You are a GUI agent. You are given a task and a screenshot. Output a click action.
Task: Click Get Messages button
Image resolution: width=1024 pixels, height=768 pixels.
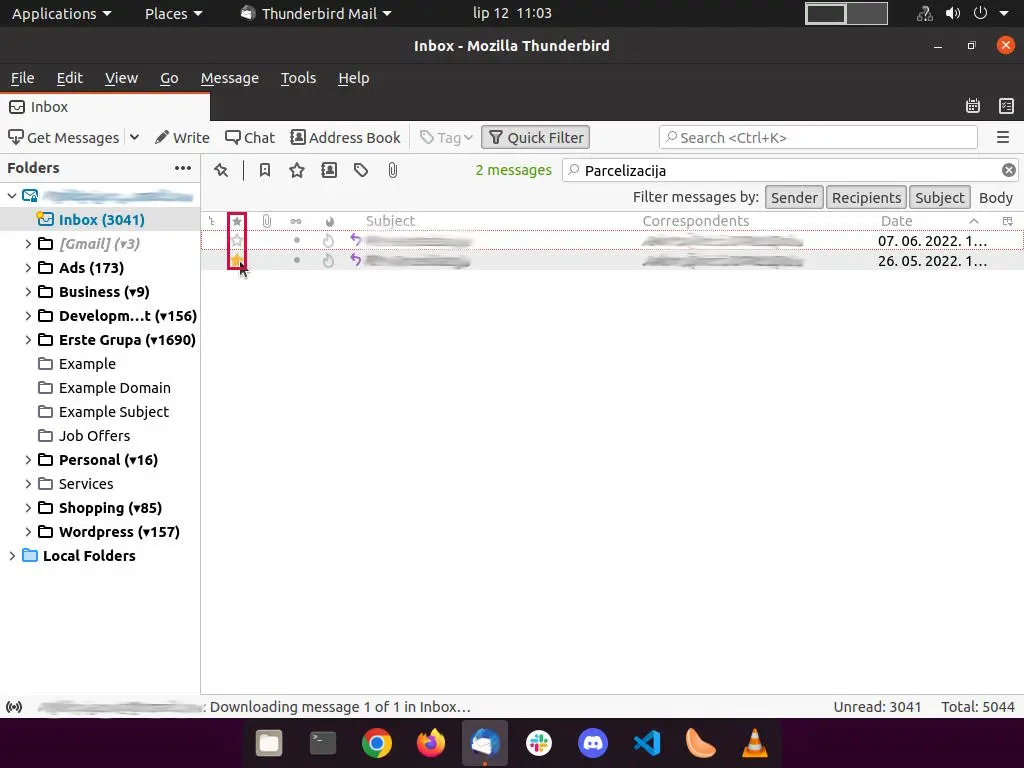click(x=63, y=138)
